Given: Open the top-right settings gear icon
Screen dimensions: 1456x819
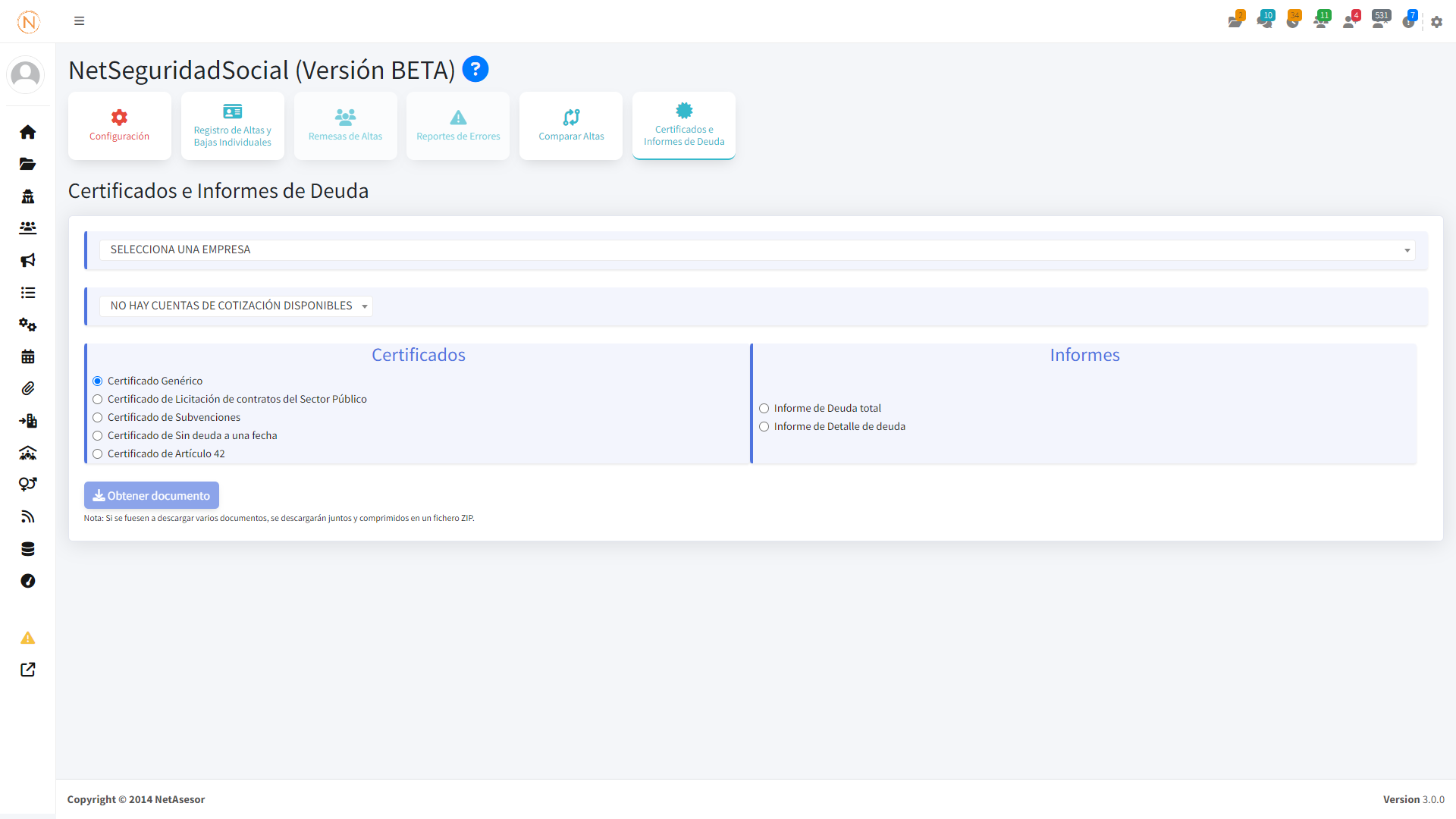Looking at the screenshot, I should click(x=1436, y=22).
